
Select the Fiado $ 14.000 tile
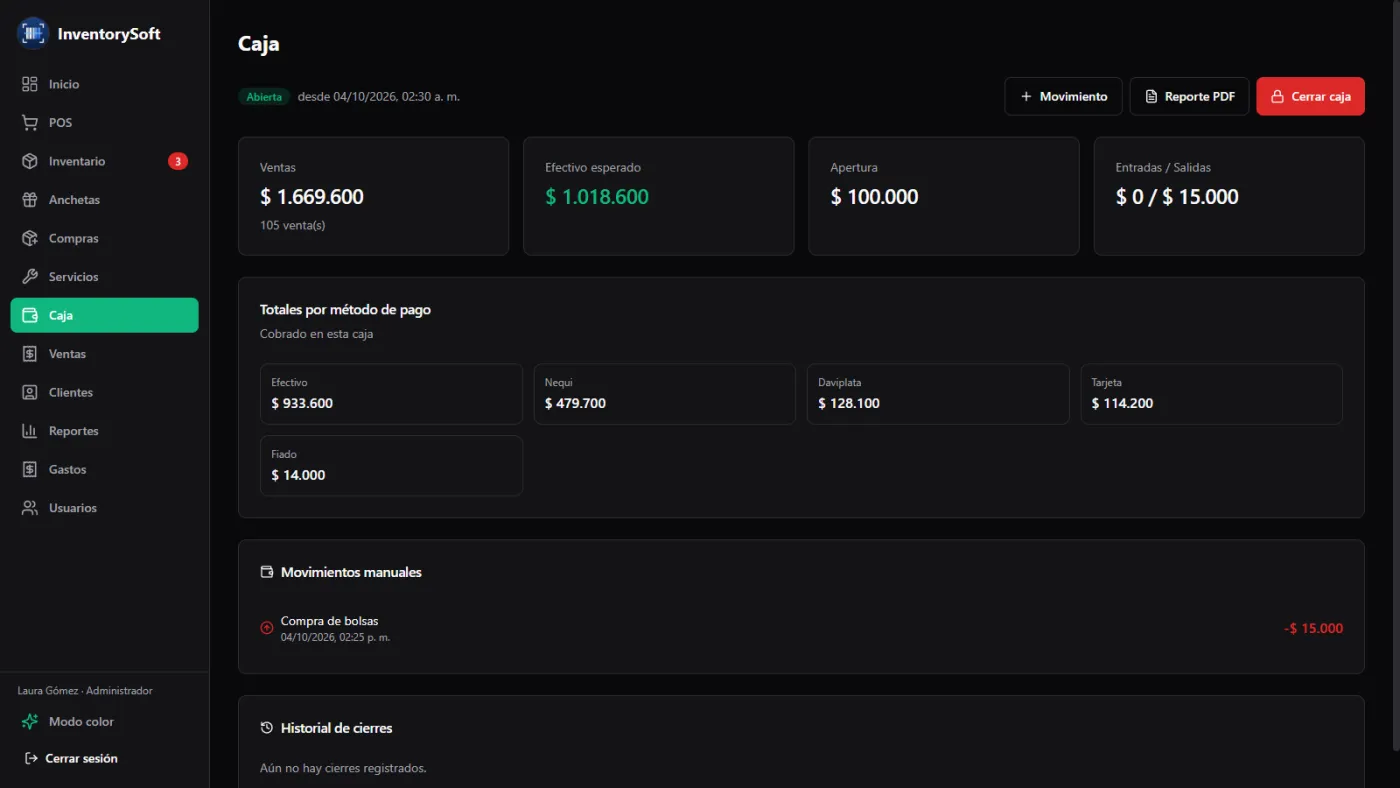pos(391,466)
